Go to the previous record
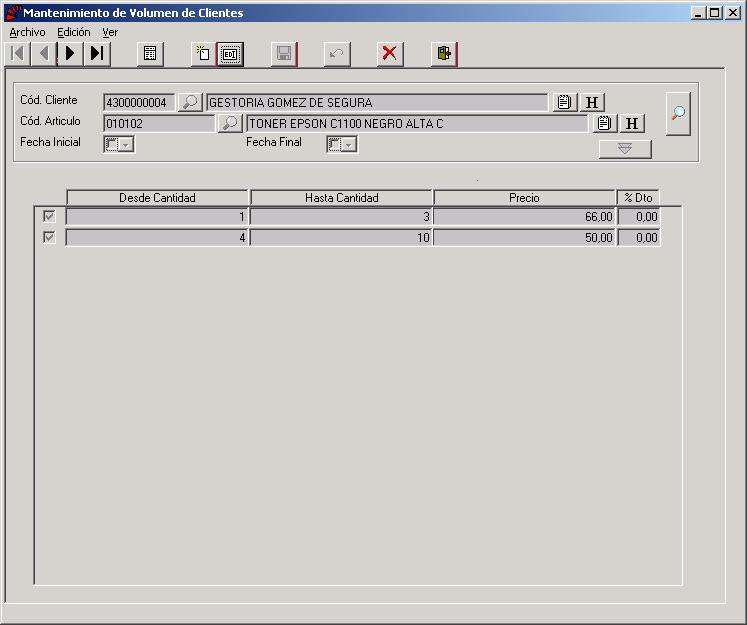 (x=44, y=53)
